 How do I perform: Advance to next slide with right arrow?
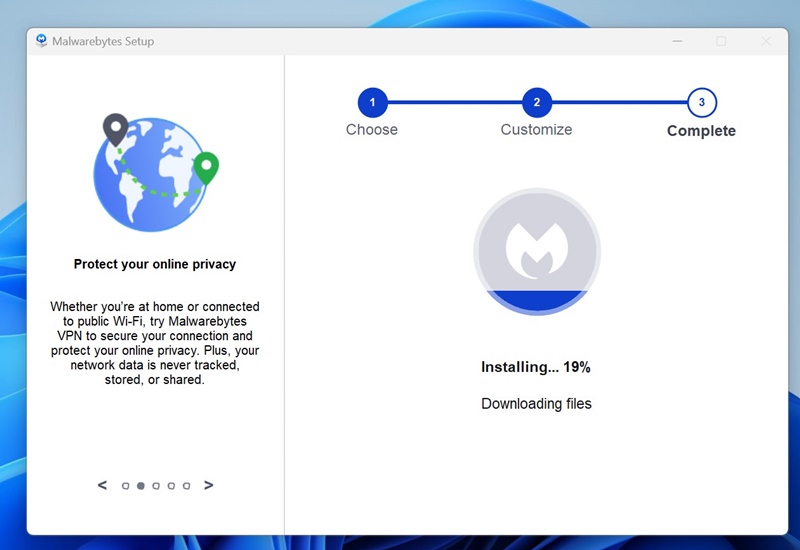[x=208, y=485]
